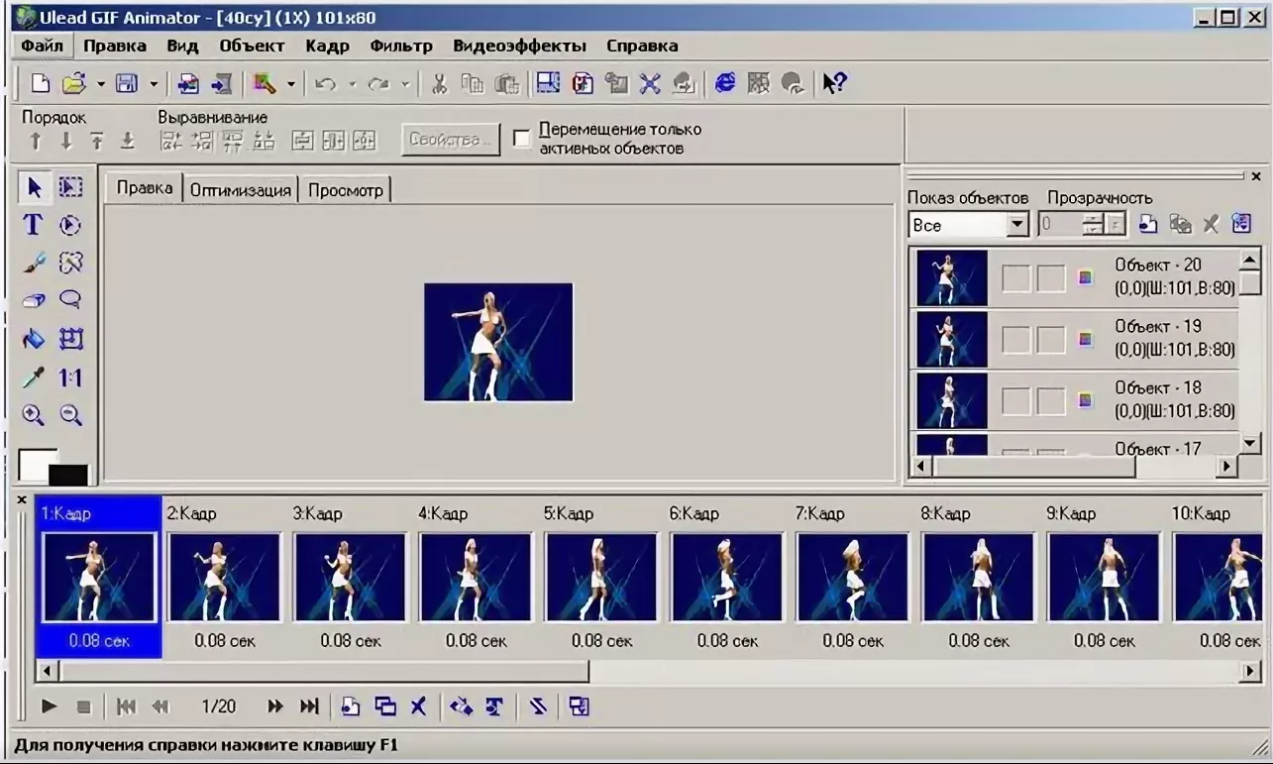This screenshot has width=1273, height=764.
Task: Toggle first visibility box for Объект - 18
Action: (1016, 401)
